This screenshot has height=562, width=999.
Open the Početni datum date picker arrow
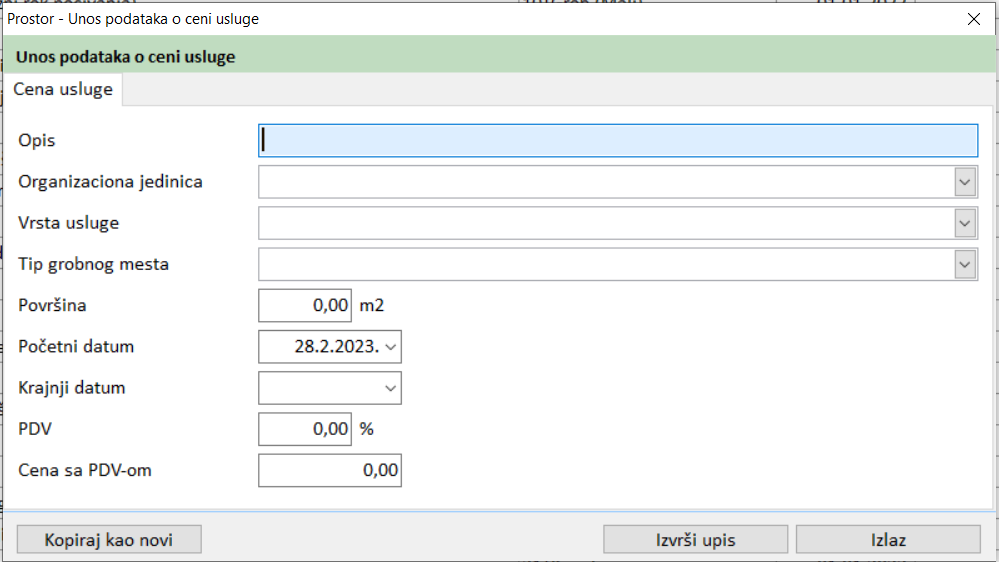point(390,347)
